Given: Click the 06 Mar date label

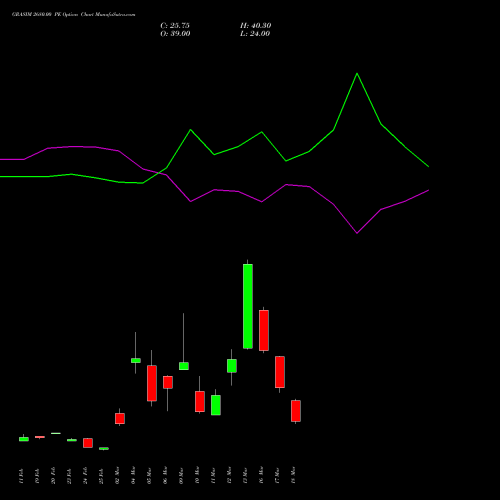Looking at the screenshot, I should tap(165, 476).
